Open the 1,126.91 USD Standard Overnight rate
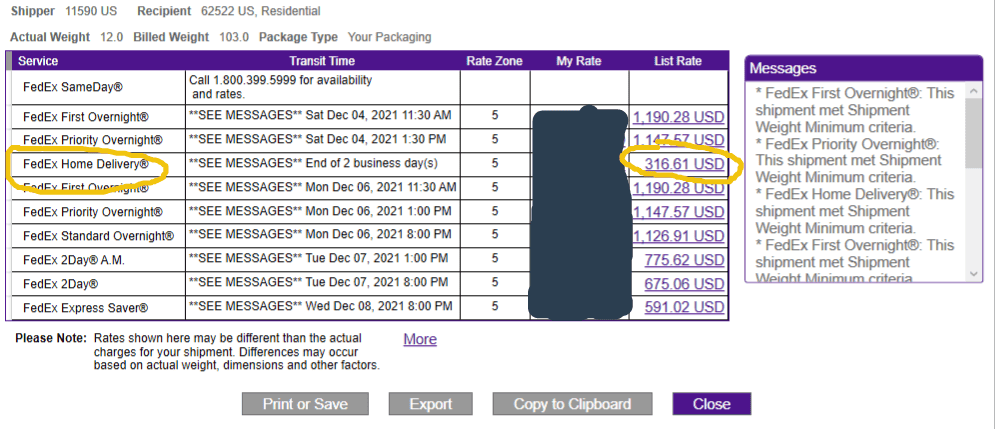This screenshot has height=429, width=995. (x=678, y=236)
